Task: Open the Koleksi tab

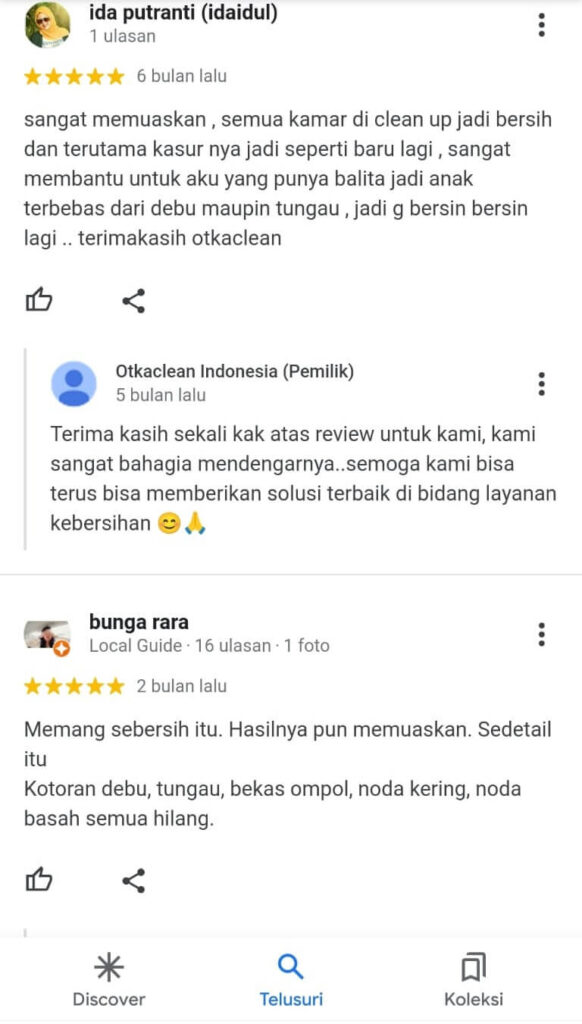Action: point(474,980)
